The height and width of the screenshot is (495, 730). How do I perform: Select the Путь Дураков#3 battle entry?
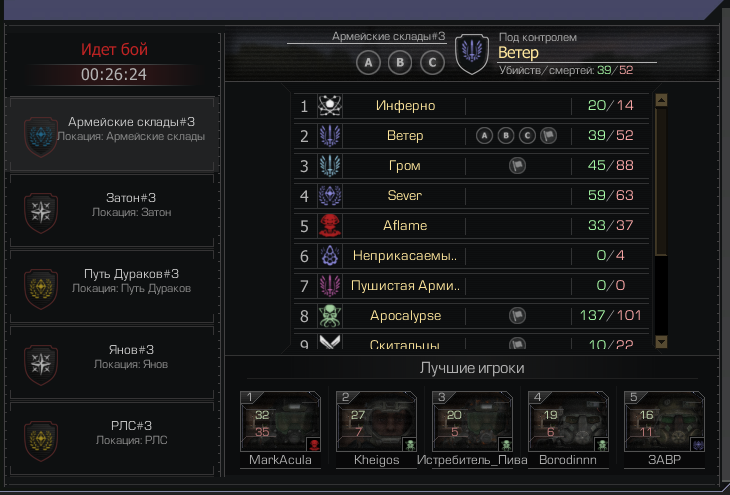[112, 287]
